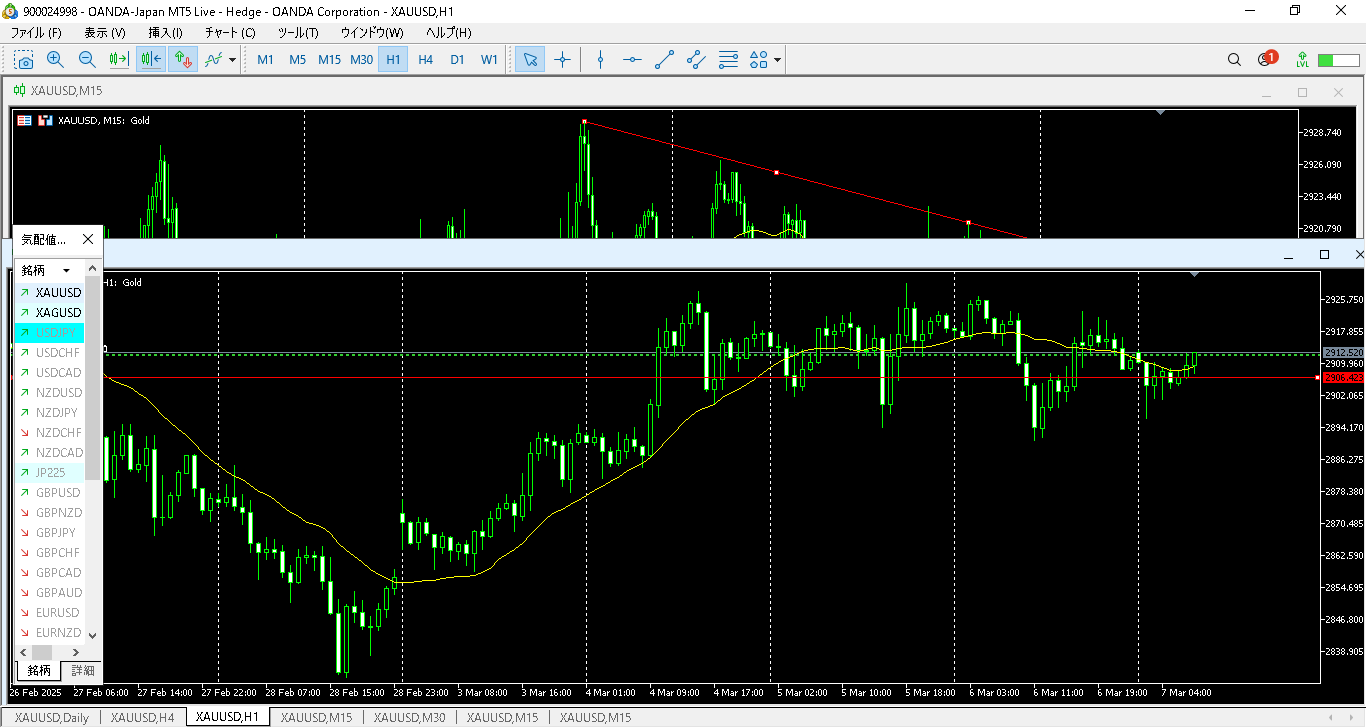Open the ファイル (F) menu

pos(36,33)
